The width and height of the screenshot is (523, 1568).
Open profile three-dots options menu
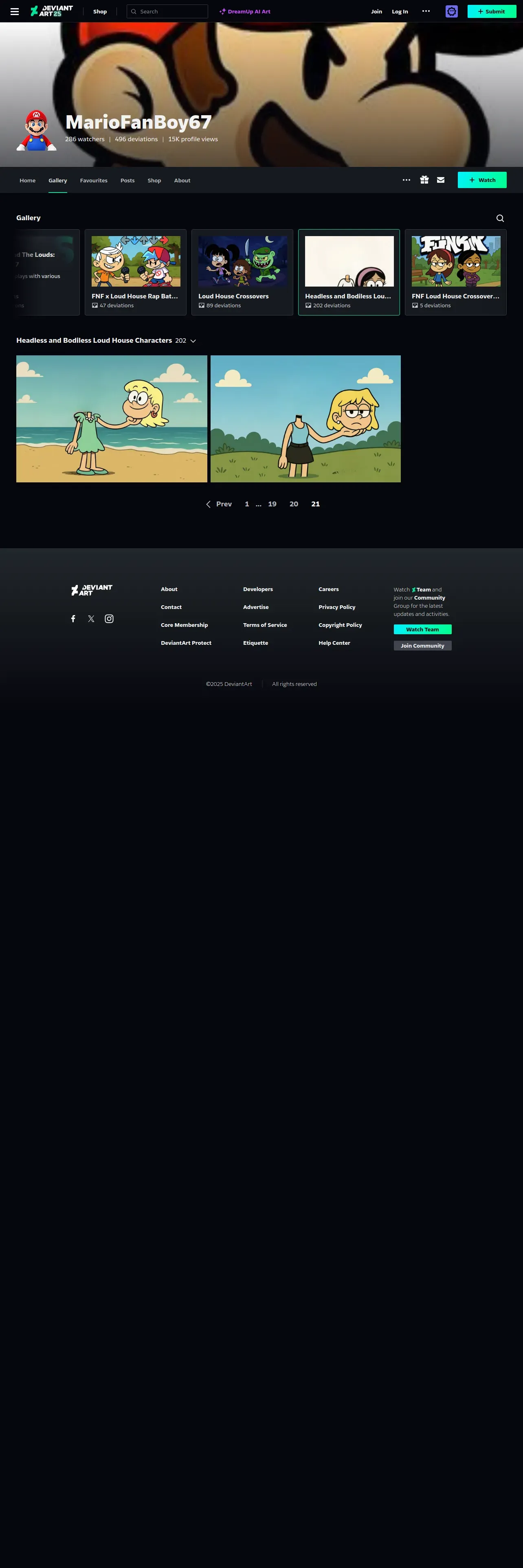pyautogui.click(x=407, y=180)
